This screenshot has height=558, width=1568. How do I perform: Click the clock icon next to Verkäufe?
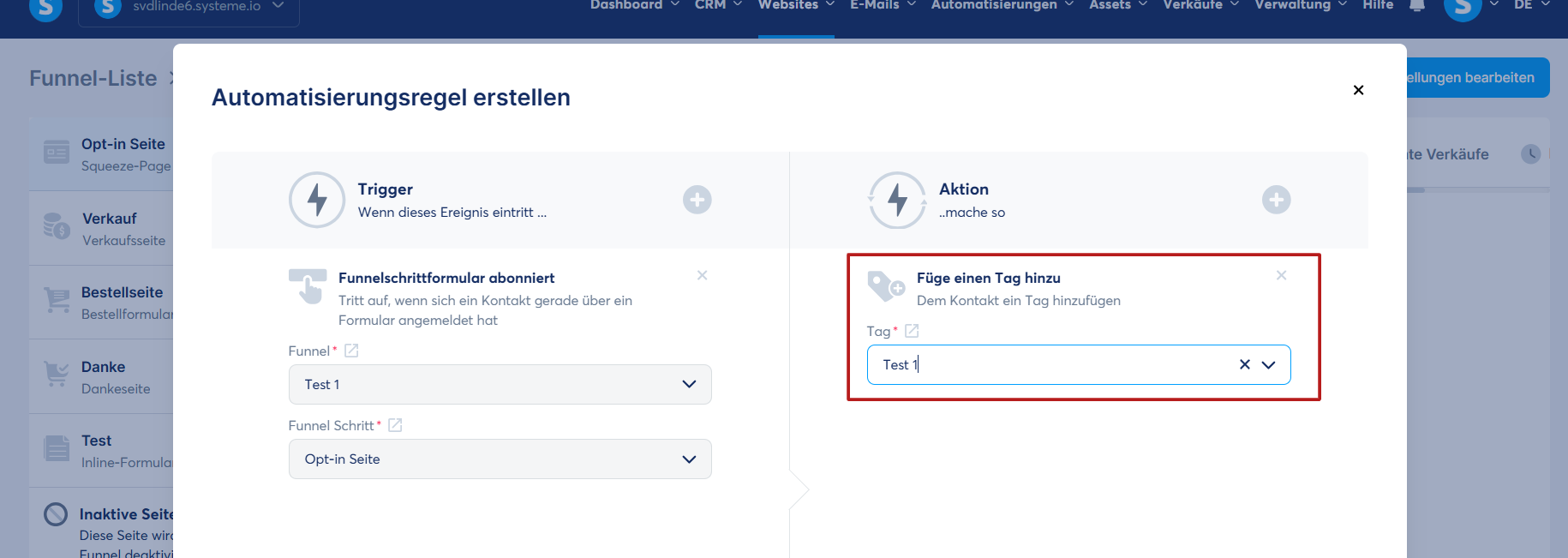pos(1530,154)
